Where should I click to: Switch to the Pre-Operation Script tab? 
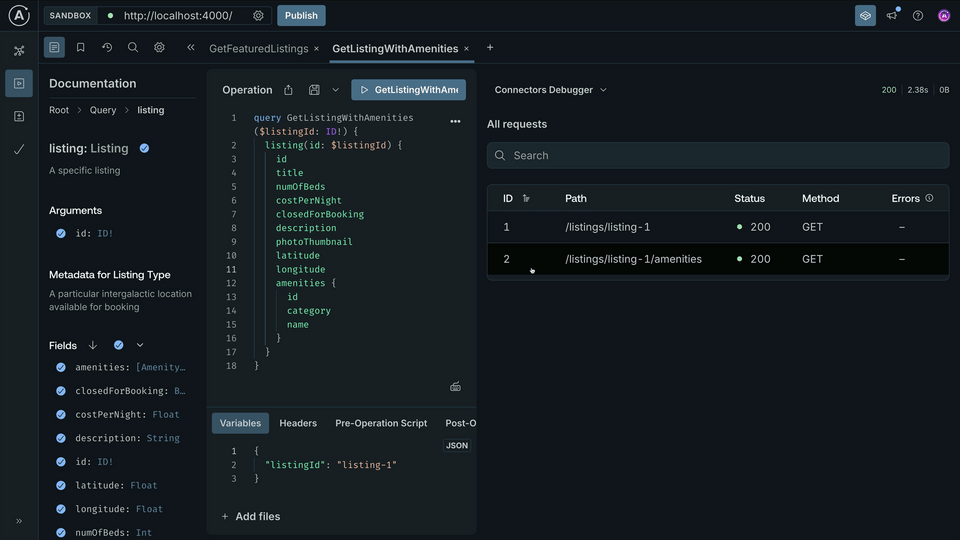tap(381, 423)
